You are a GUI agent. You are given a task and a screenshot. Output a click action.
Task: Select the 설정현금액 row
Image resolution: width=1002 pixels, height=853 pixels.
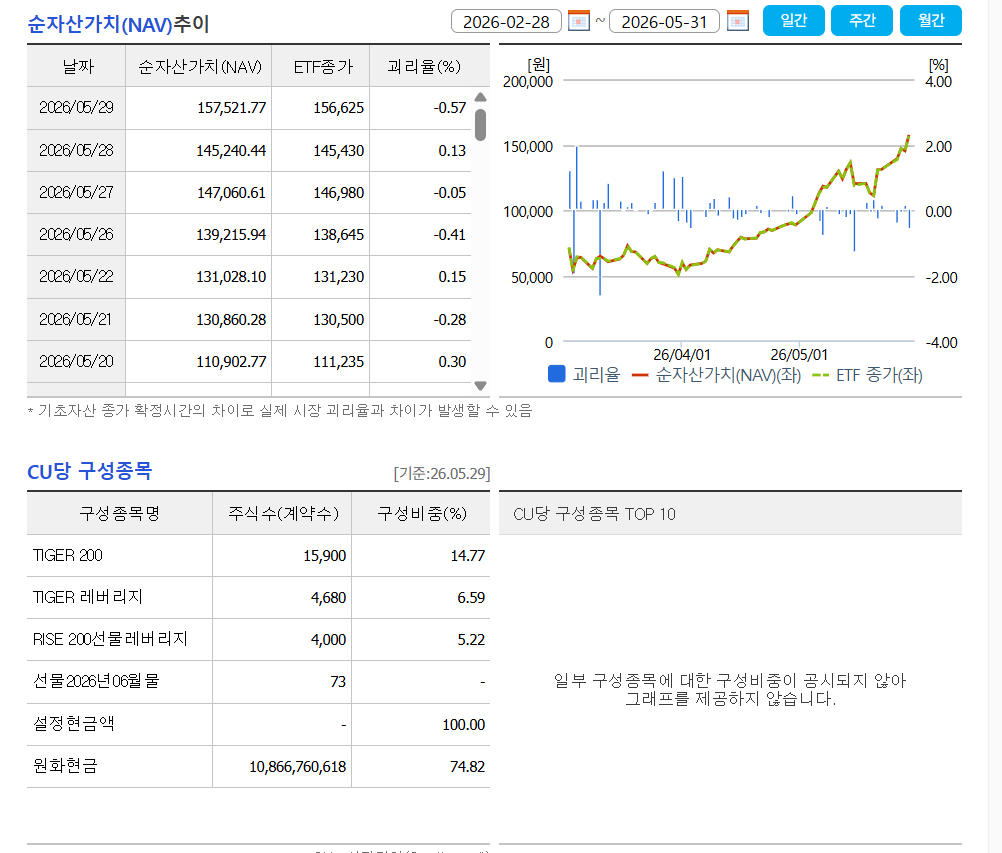coord(258,724)
